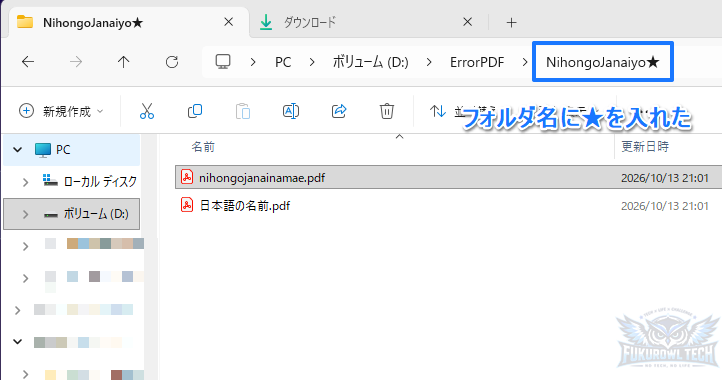722x380 pixels.
Task: Go forward with the right arrow
Action: tap(76, 62)
